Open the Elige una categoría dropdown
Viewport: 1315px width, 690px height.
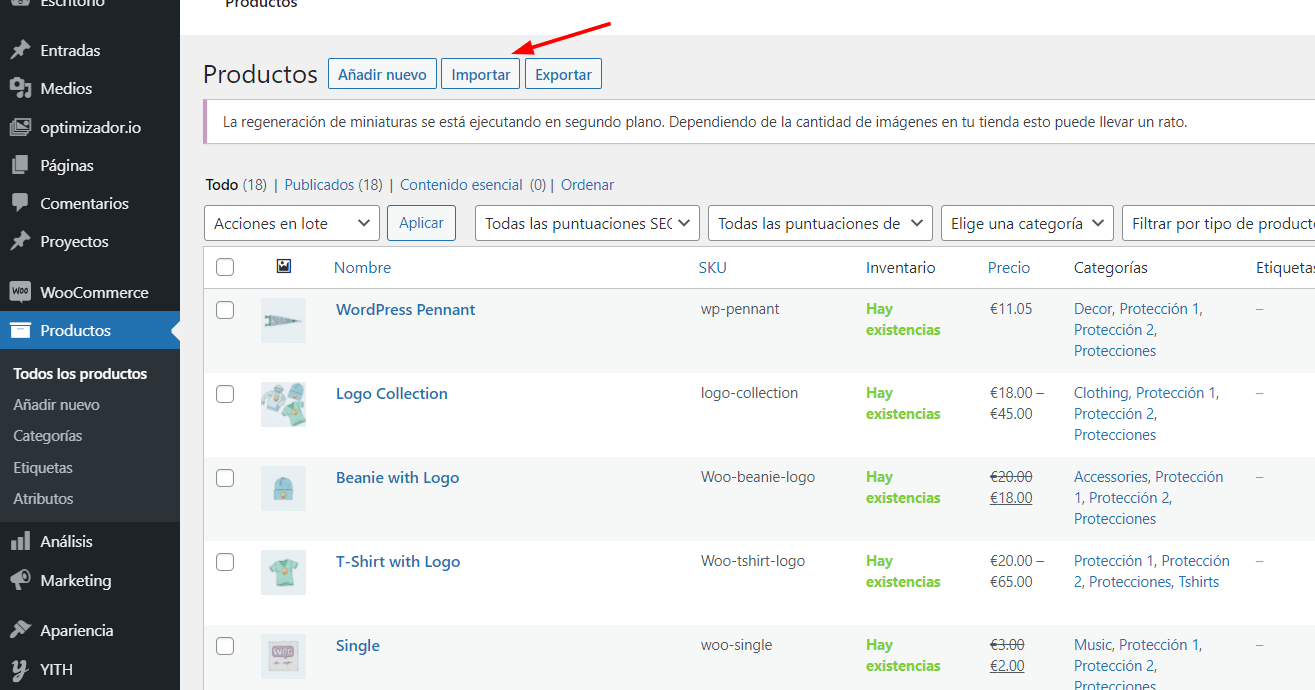point(1027,223)
